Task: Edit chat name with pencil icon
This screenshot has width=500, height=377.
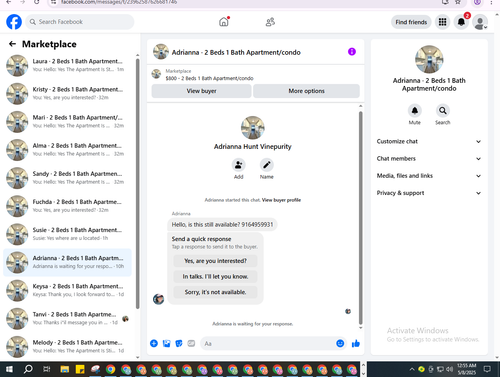Action: pos(267,165)
